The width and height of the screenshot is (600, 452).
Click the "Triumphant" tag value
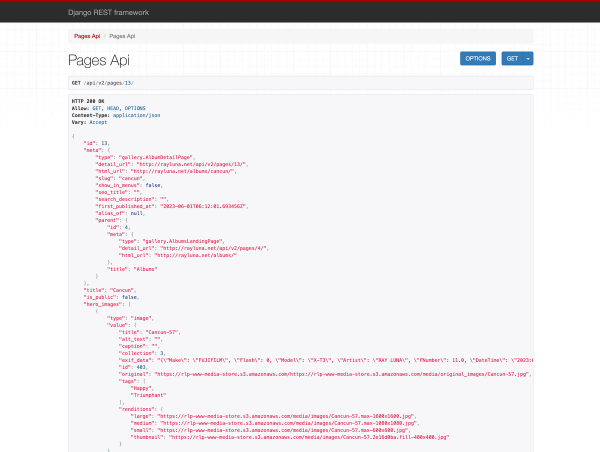click(x=148, y=395)
